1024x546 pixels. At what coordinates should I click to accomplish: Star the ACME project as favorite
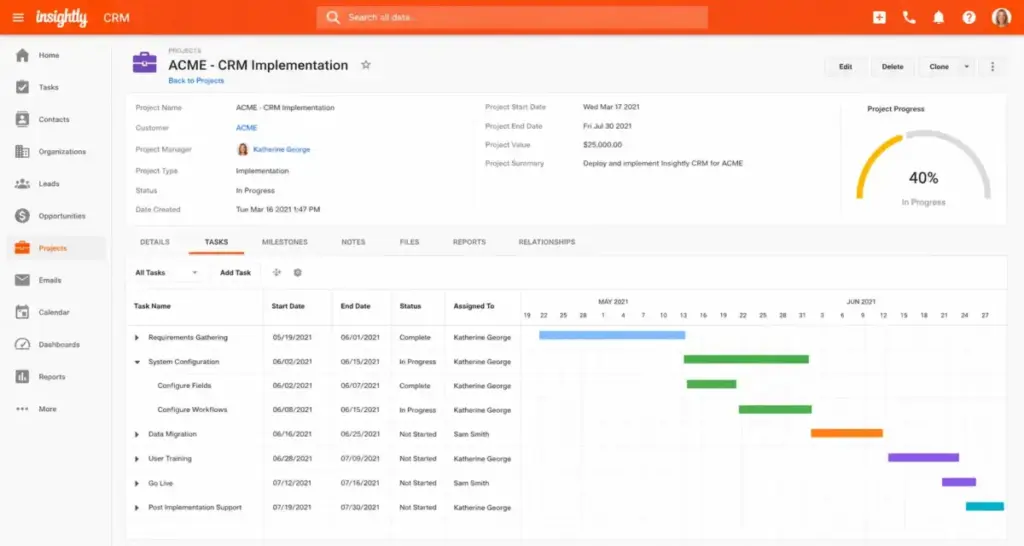click(366, 65)
